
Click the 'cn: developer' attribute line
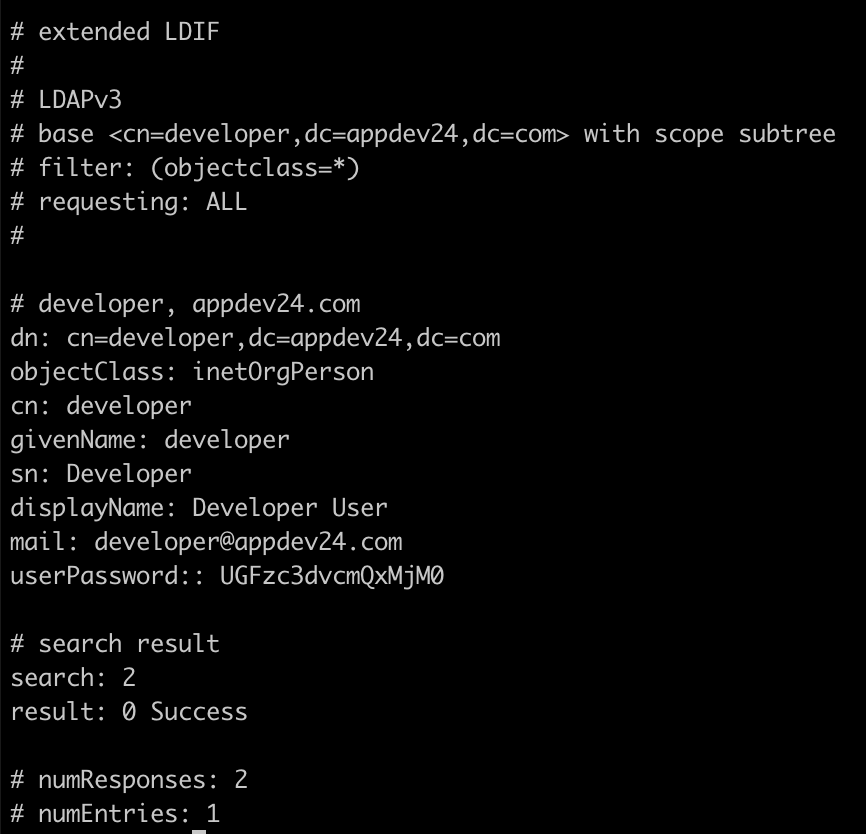(x=101, y=406)
